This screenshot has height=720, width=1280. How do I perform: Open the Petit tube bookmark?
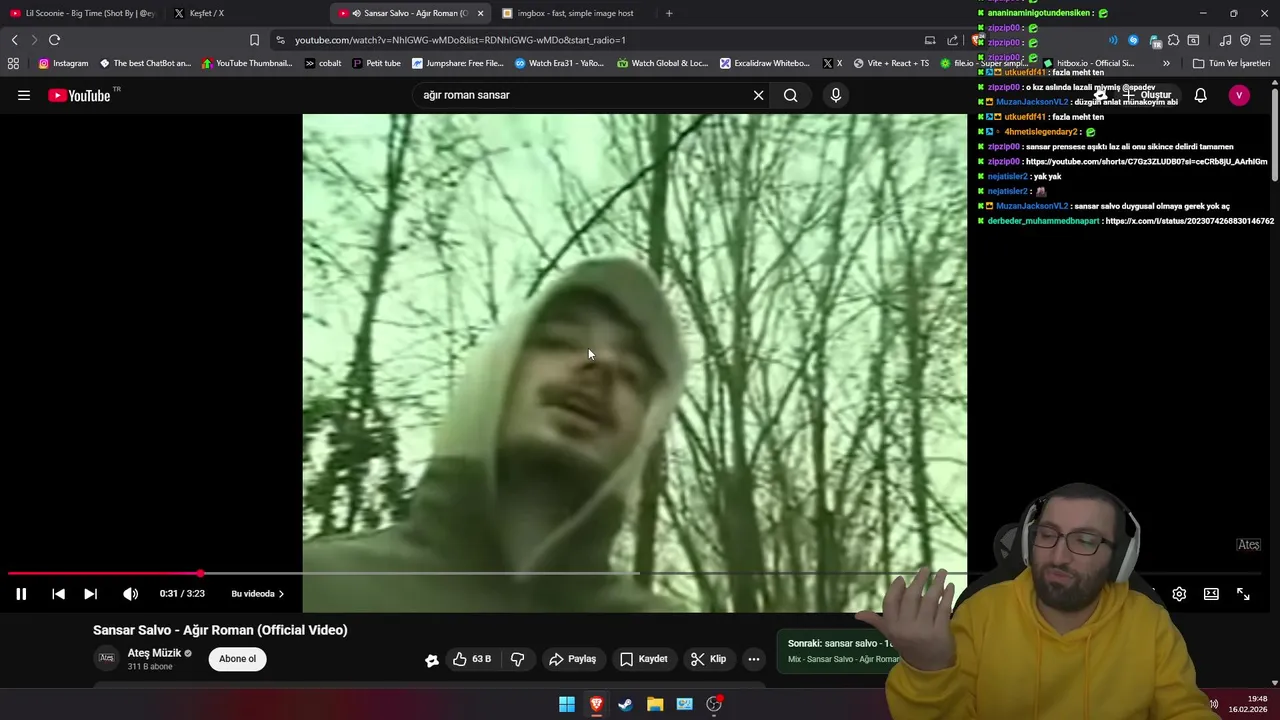tap(377, 63)
